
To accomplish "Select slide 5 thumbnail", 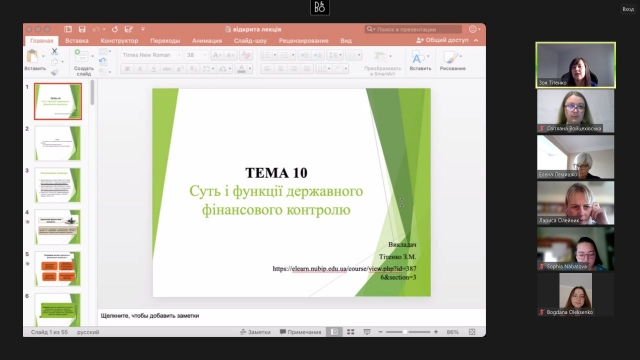I will 58,269.
